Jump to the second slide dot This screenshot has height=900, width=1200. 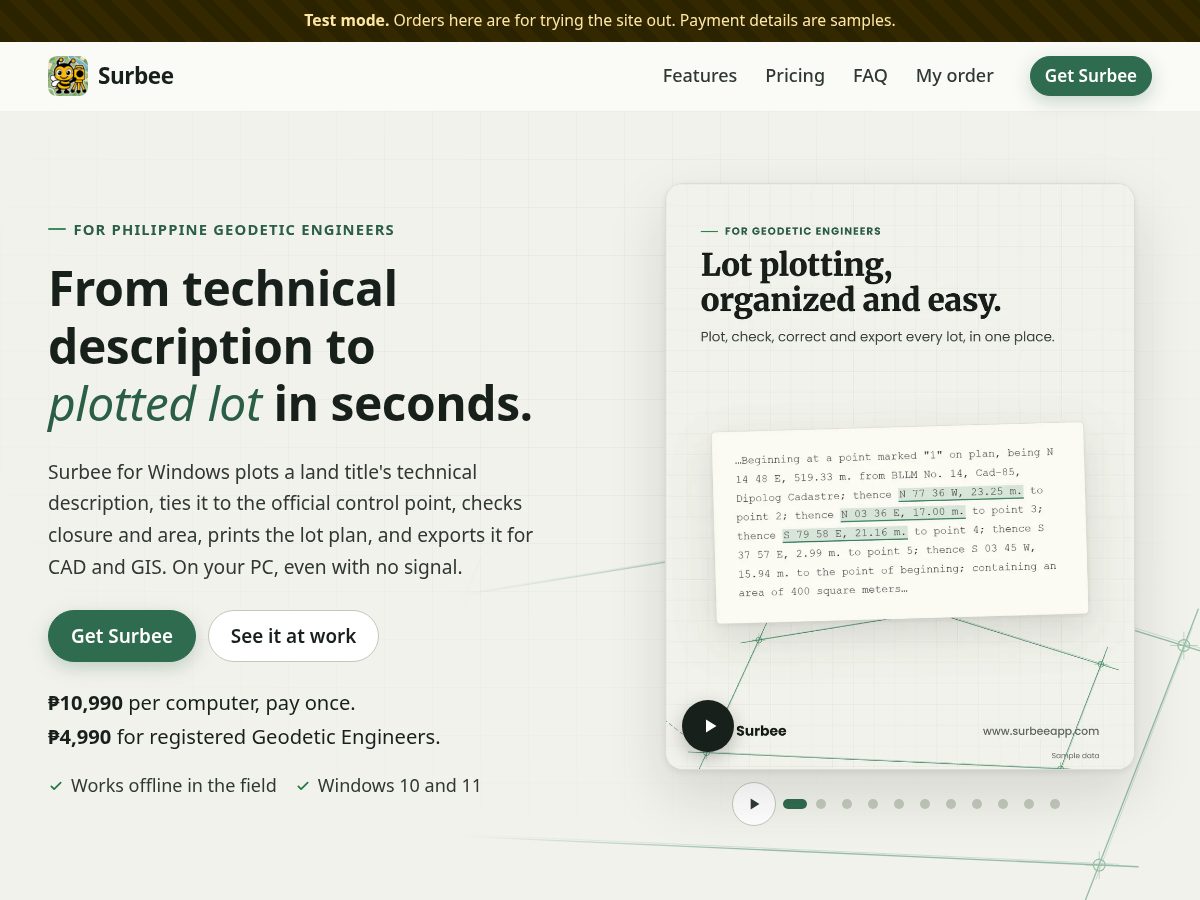click(x=821, y=804)
